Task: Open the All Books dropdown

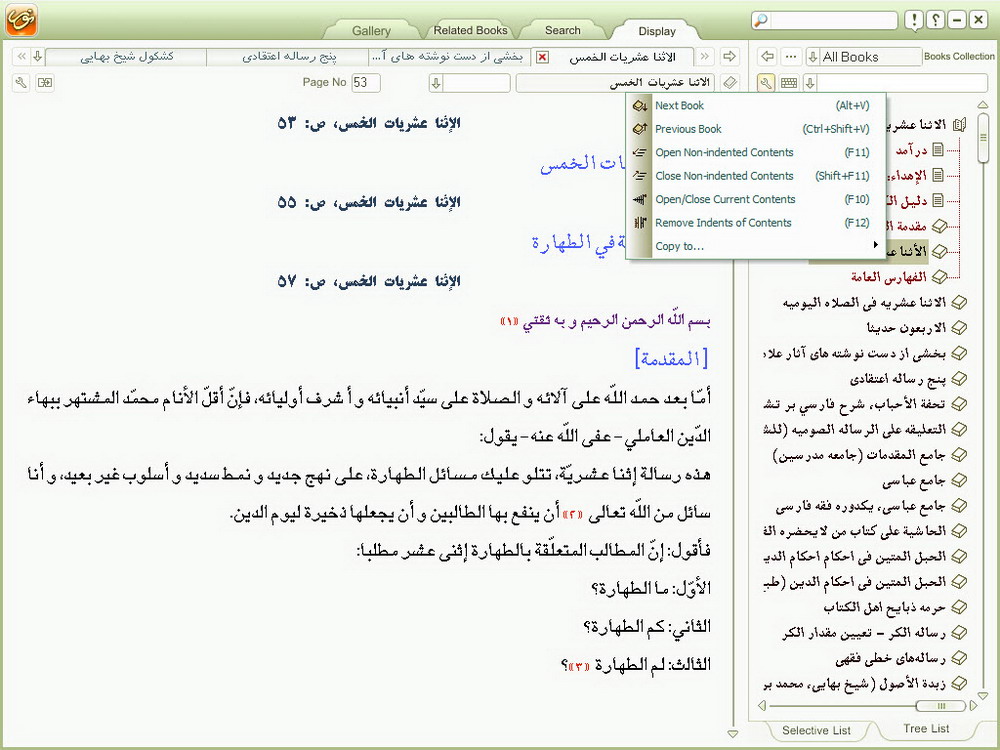Action: click(x=812, y=57)
